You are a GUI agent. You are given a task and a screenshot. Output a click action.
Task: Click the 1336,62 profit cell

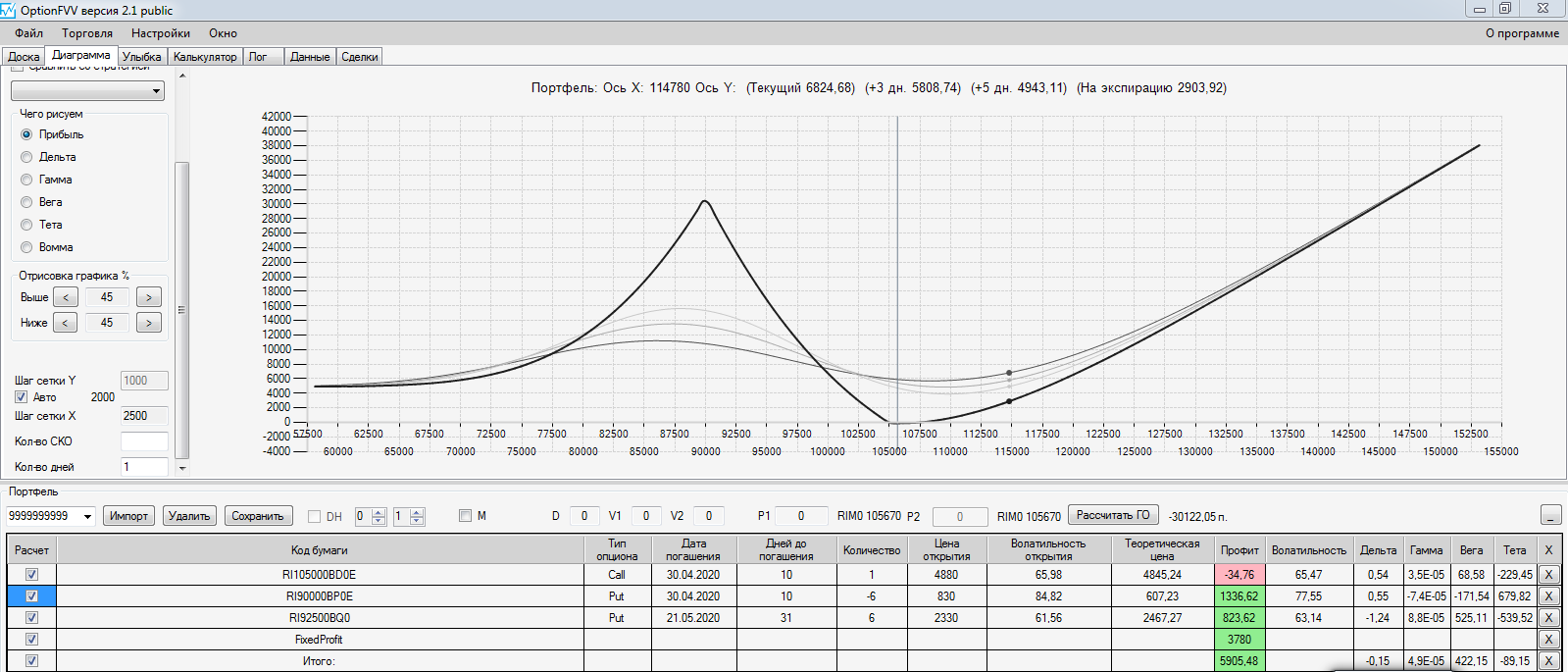coord(1239,596)
